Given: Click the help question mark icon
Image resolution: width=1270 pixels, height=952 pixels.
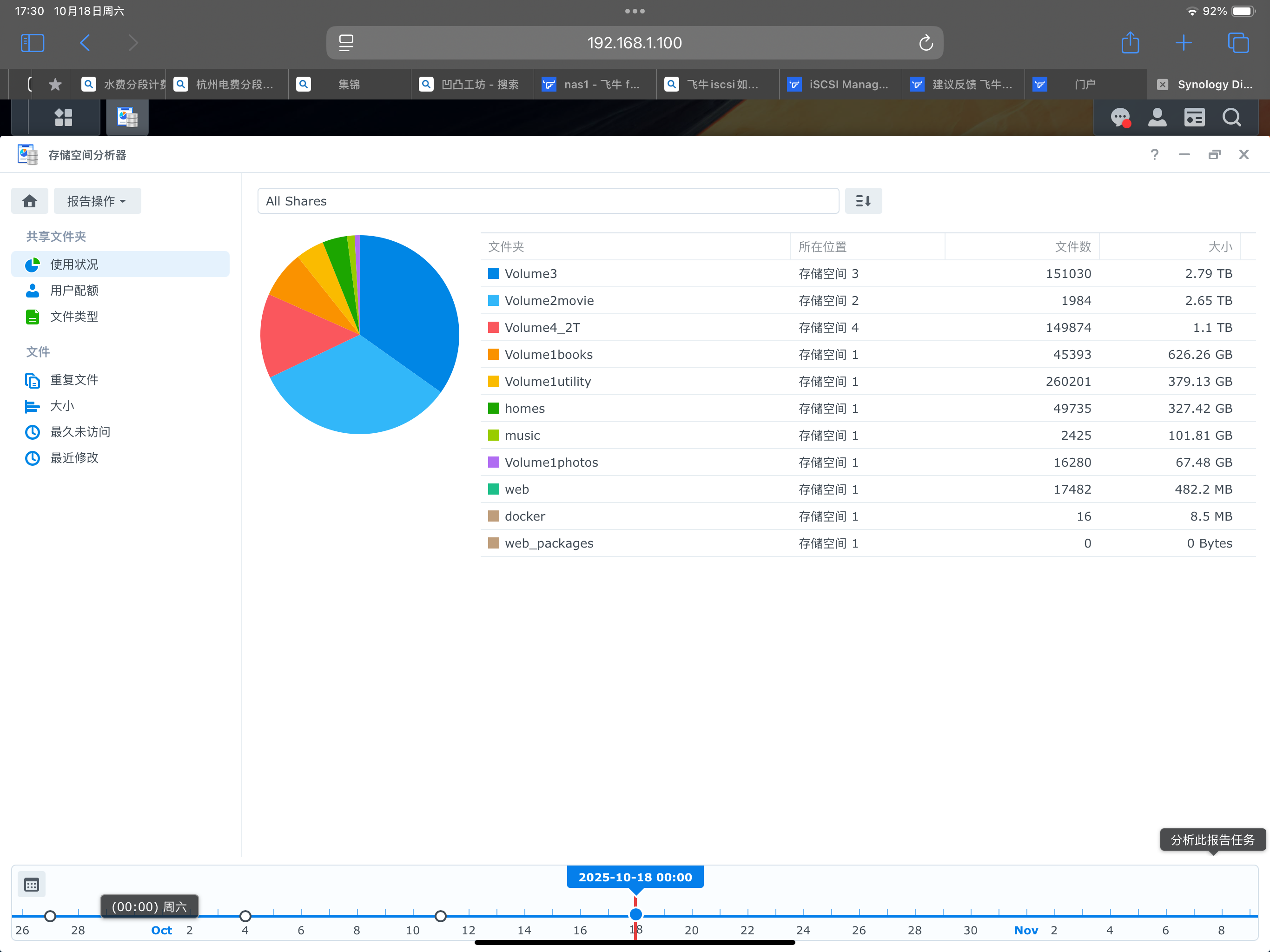Looking at the screenshot, I should [x=1155, y=154].
